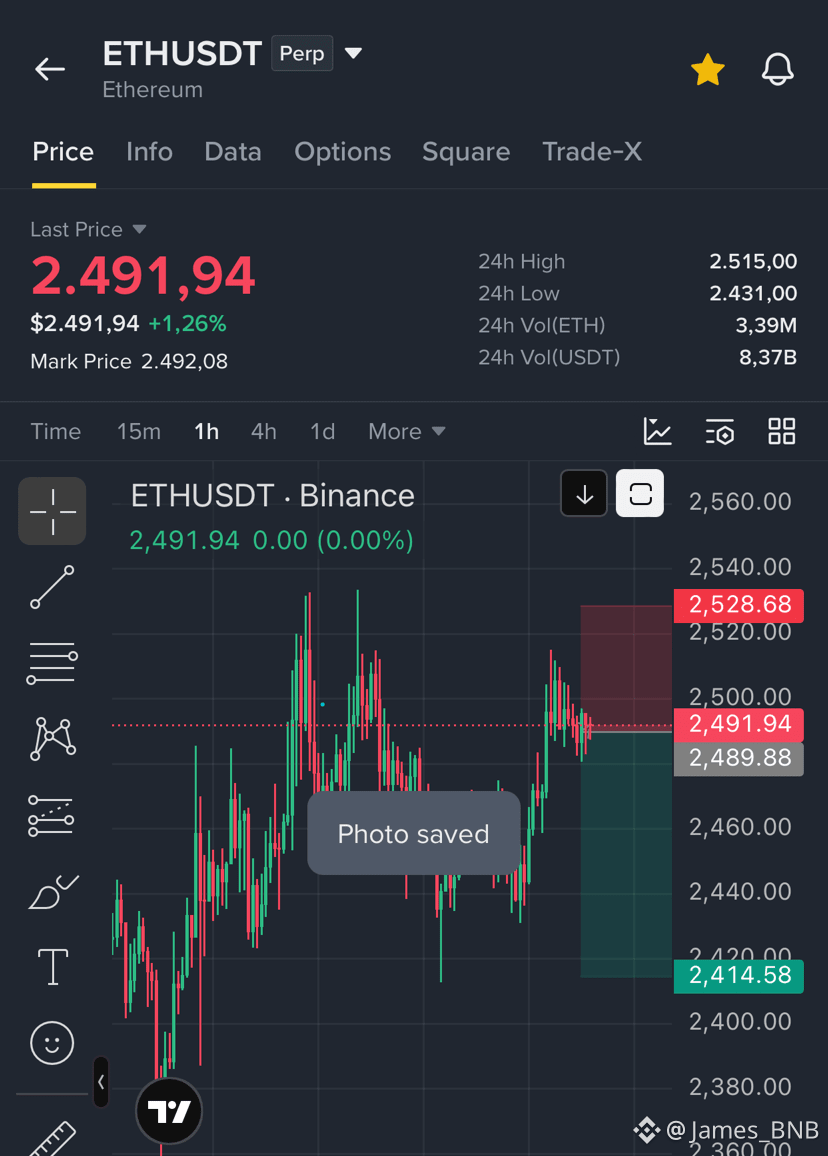Viewport: 828px width, 1156px height.
Task: Click the screenshot capture frame button
Action: 640,493
